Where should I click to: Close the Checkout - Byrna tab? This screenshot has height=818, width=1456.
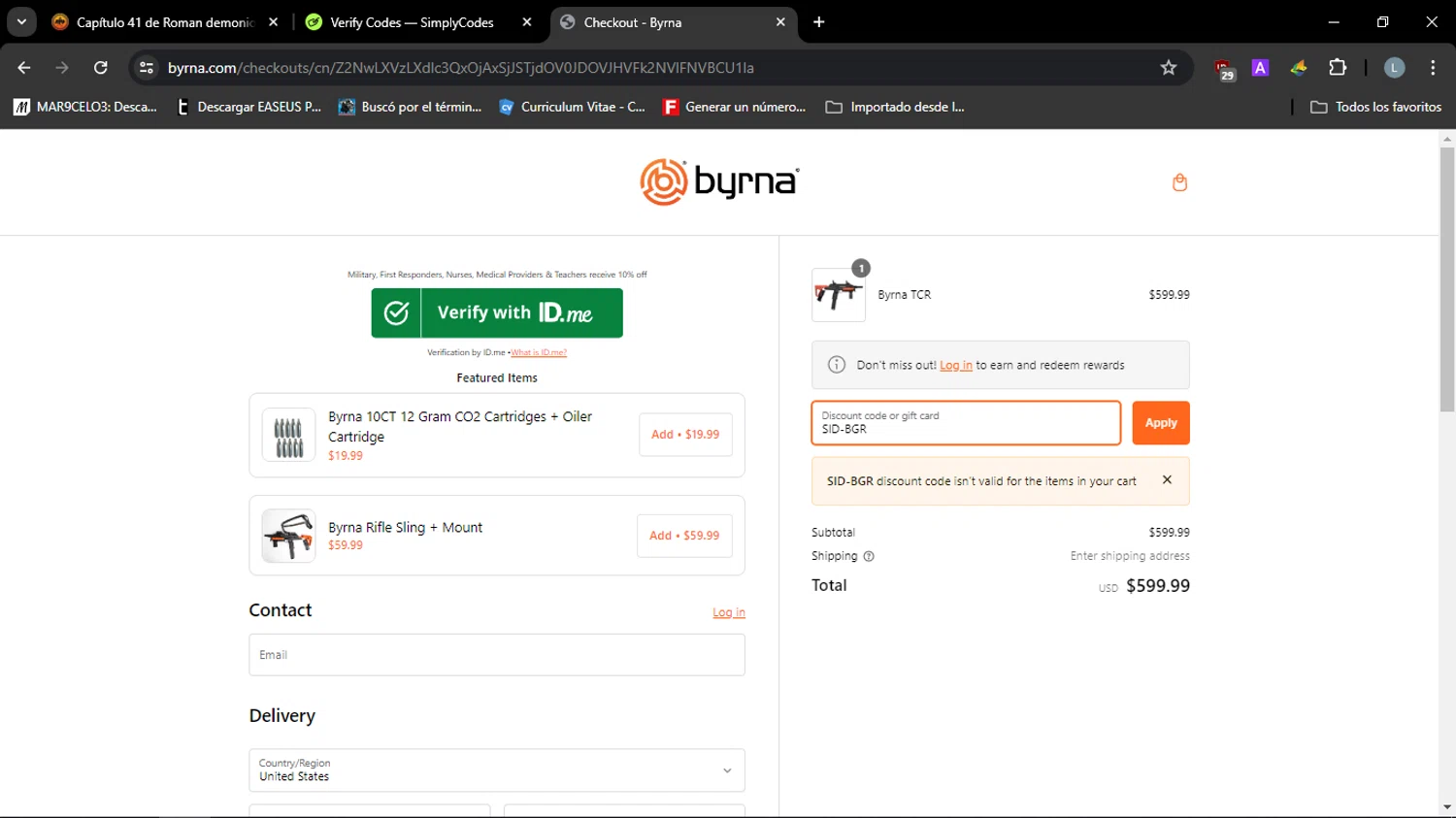(780, 22)
